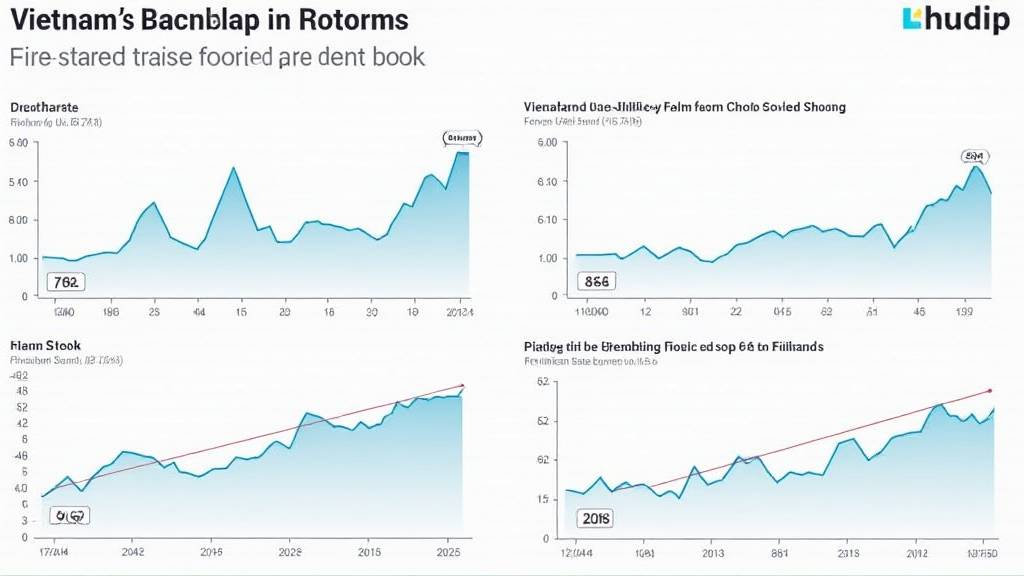Open the Dreotharste chart title
1024x576 pixels.
coord(44,106)
